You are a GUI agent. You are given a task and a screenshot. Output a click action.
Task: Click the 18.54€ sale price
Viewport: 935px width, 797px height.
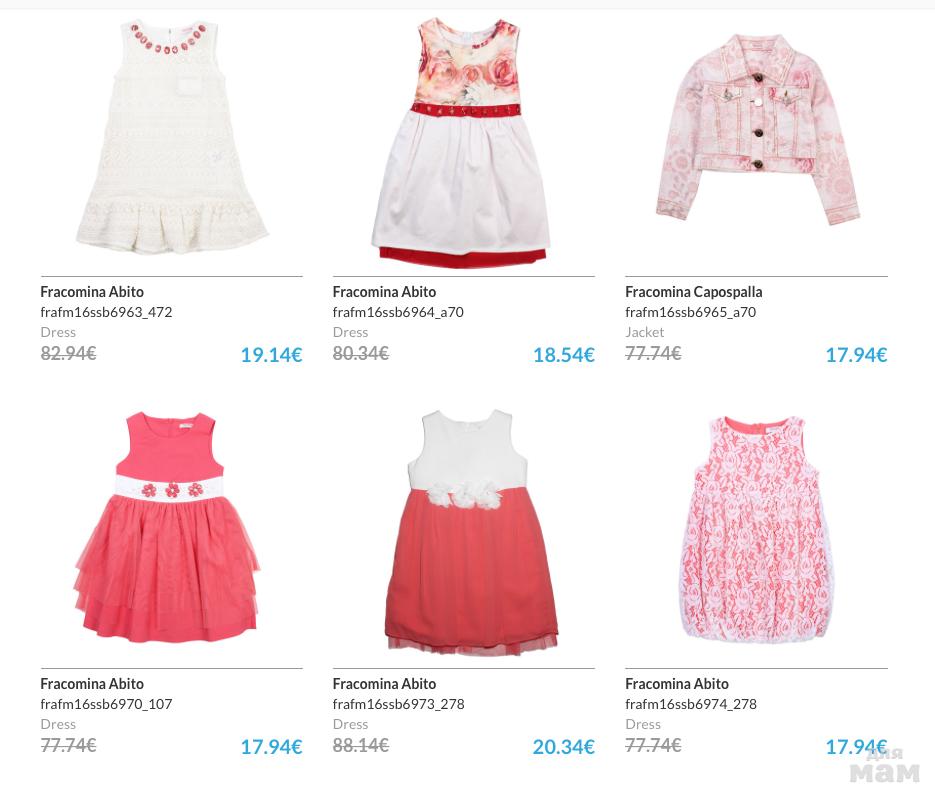tap(564, 355)
